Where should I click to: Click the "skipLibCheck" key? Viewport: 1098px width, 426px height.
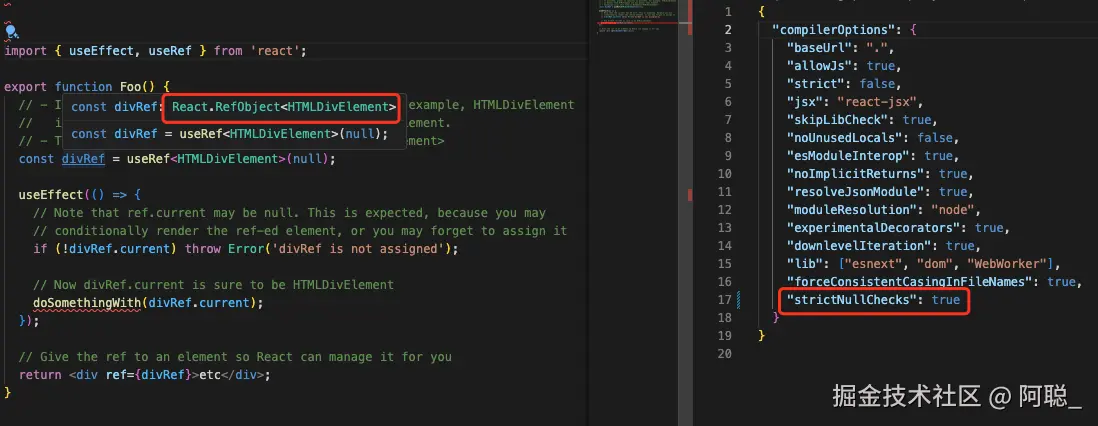pos(838,120)
